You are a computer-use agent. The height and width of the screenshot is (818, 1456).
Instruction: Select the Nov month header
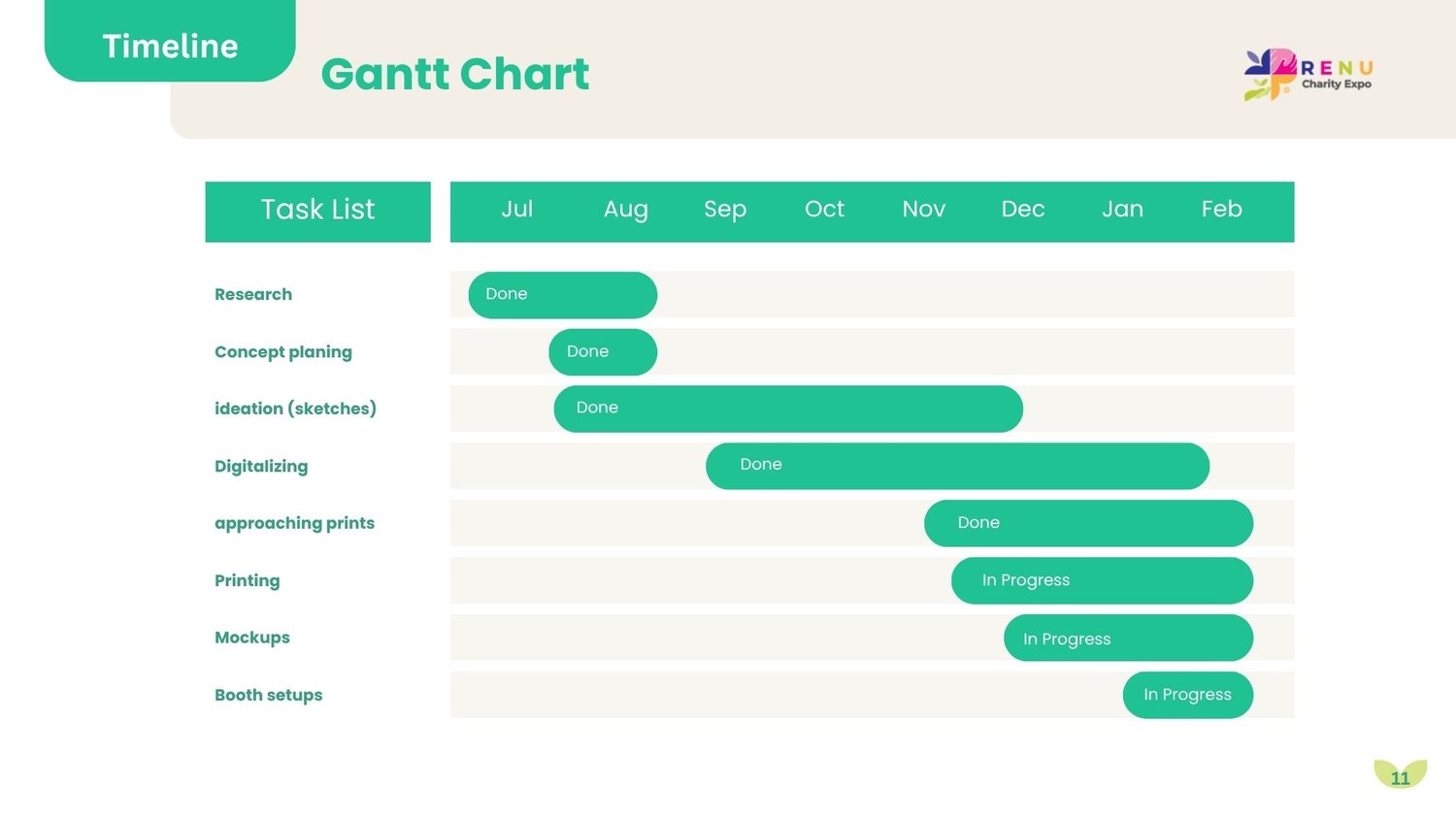point(924,209)
